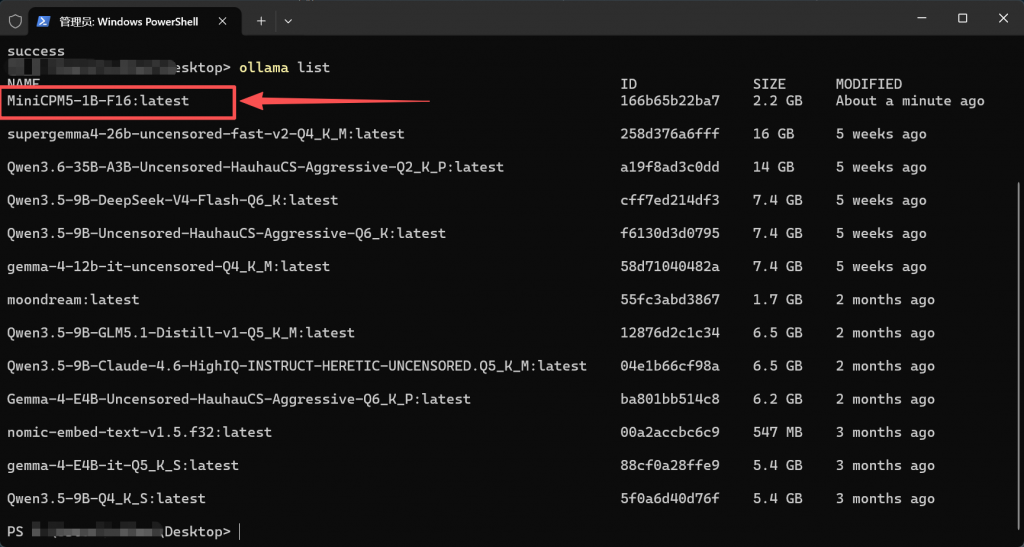Screen dimensions: 1024x547
Task: Click the ID f6130d3d0795
Action: (x=670, y=233)
